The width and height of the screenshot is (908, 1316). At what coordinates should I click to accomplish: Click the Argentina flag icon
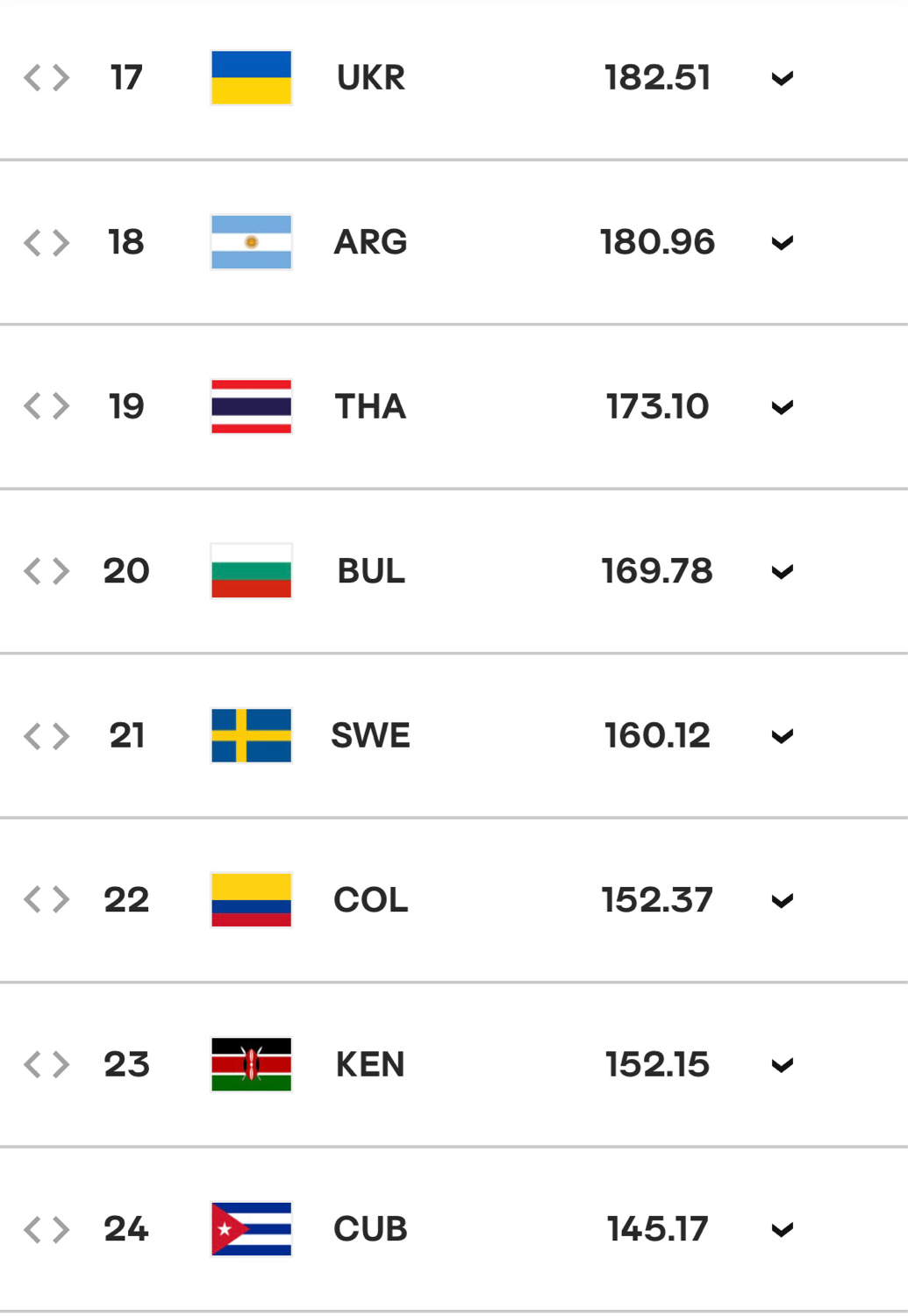coord(251,242)
